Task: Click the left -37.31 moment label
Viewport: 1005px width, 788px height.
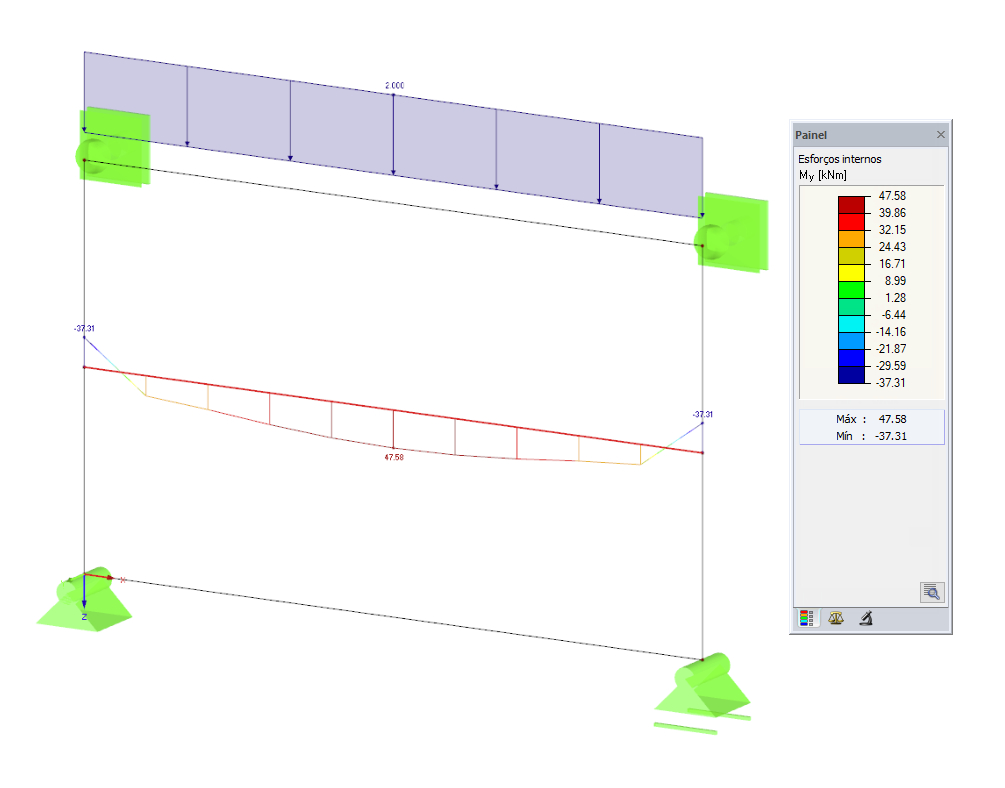Action: tap(84, 328)
